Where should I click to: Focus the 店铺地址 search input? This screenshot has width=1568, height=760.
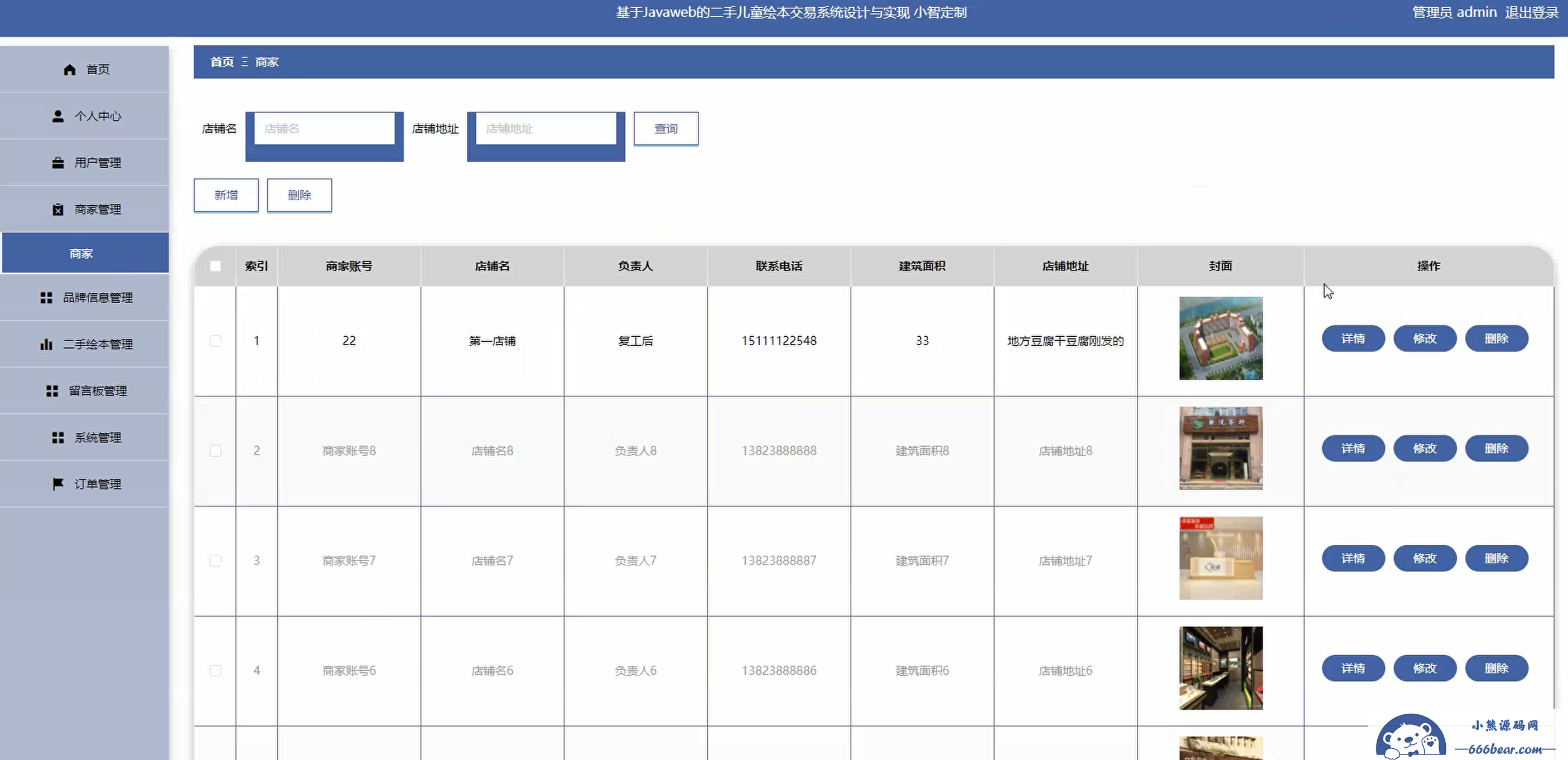tap(546, 128)
